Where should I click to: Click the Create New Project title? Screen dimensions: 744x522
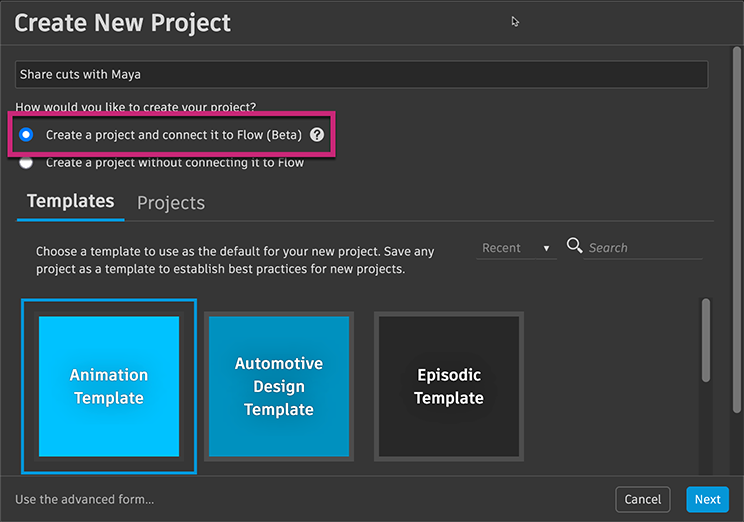click(123, 22)
